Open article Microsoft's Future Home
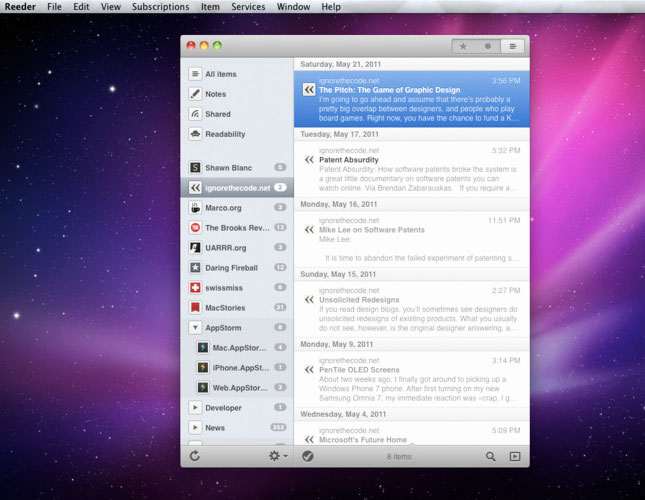 pyautogui.click(x=412, y=433)
